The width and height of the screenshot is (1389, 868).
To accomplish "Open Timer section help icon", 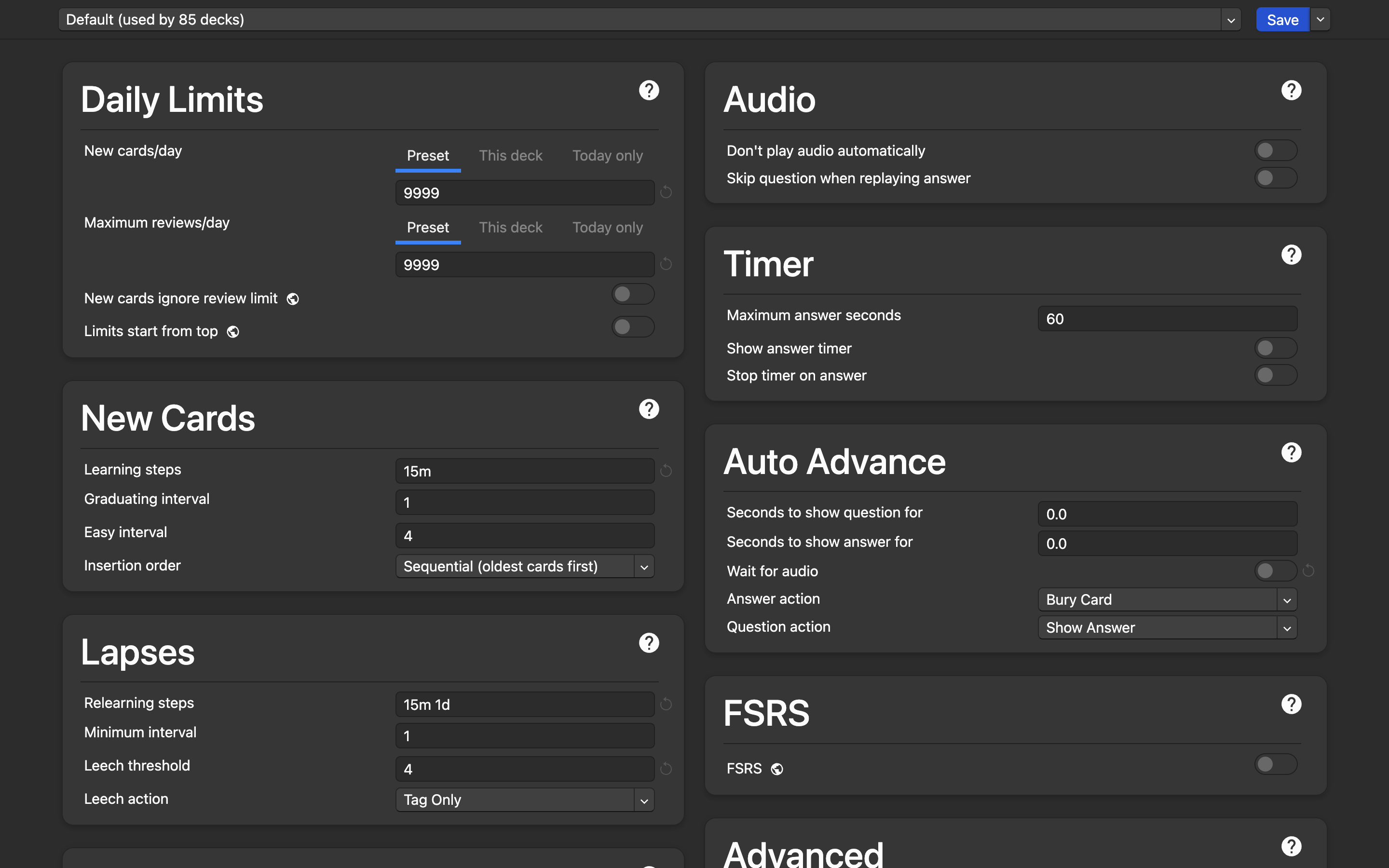I will pyautogui.click(x=1291, y=254).
